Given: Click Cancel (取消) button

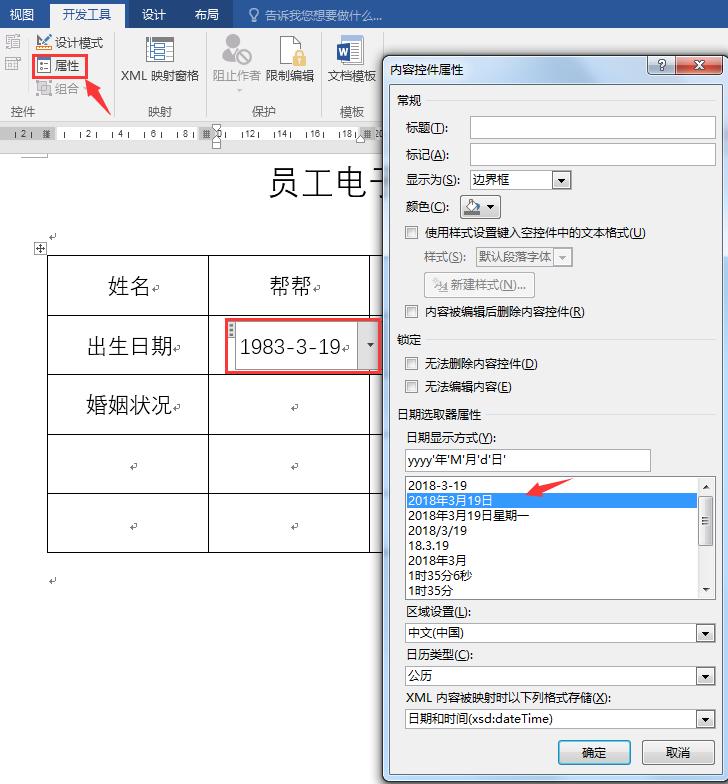Looking at the screenshot, I should click(x=678, y=752).
